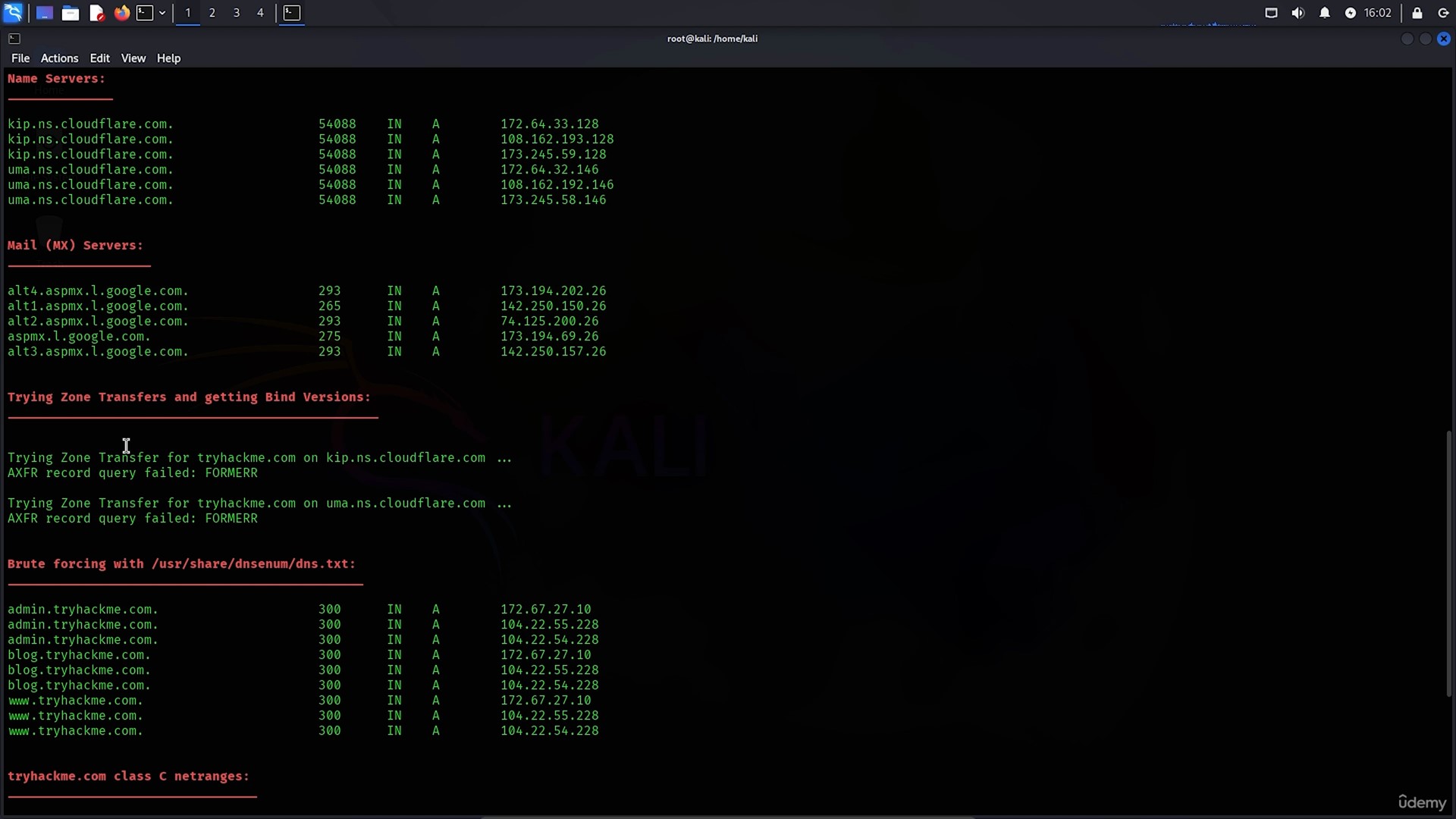Click alt4.aspmx.l.google.com. entry
This screenshot has height=819, width=1456.
tap(99, 291)
